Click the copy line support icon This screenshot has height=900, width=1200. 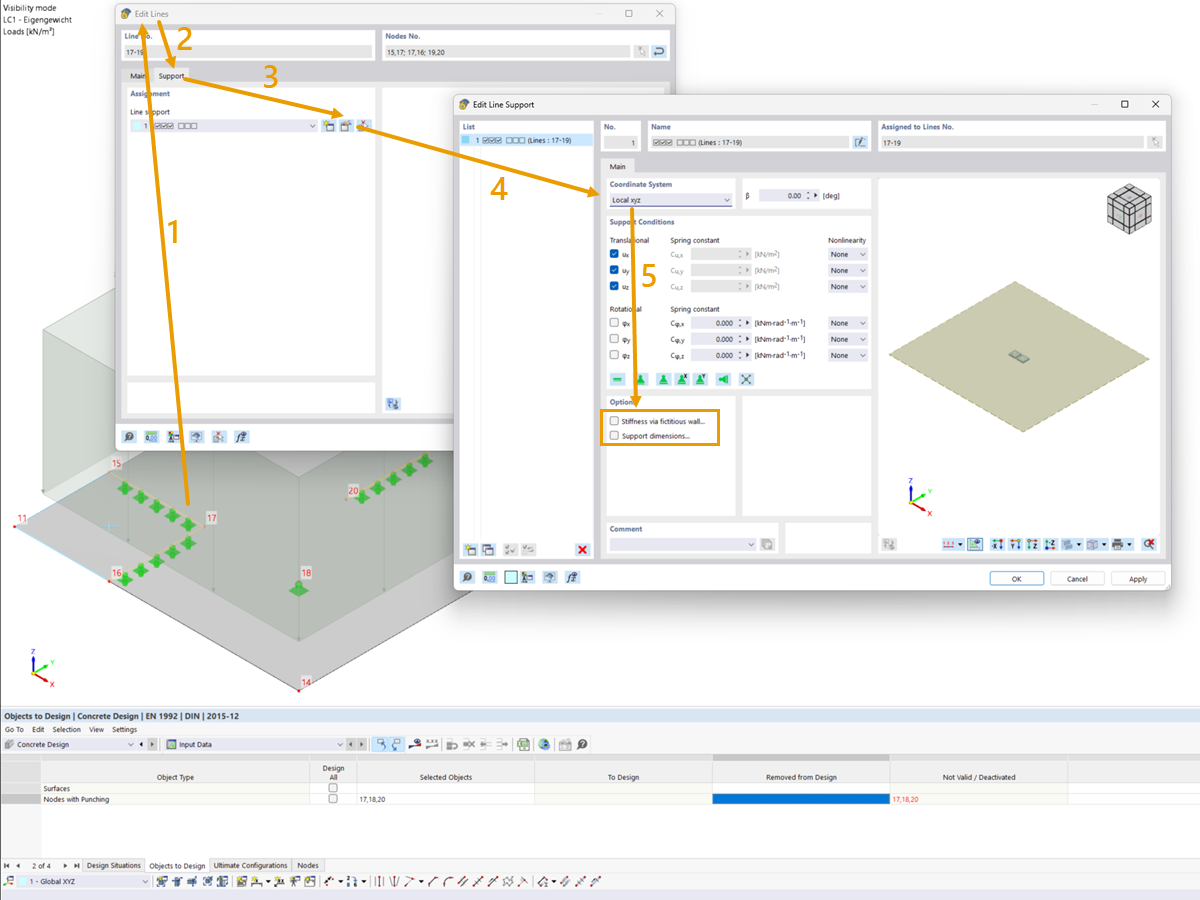488,549
